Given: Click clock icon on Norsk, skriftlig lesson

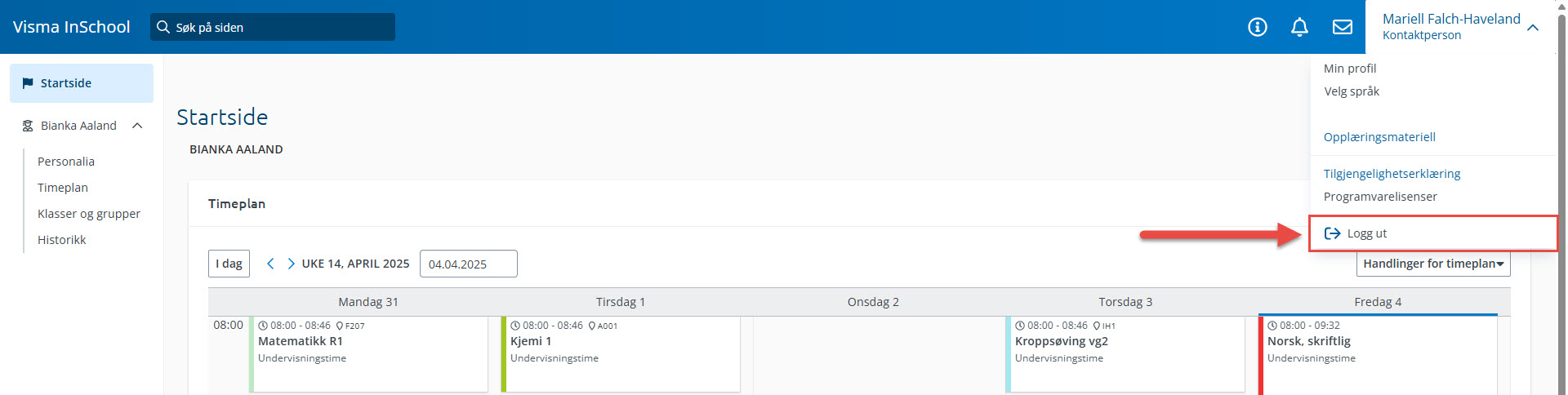Looking at the screenshot, I should pyautogui.click(x=1272, y=326).
